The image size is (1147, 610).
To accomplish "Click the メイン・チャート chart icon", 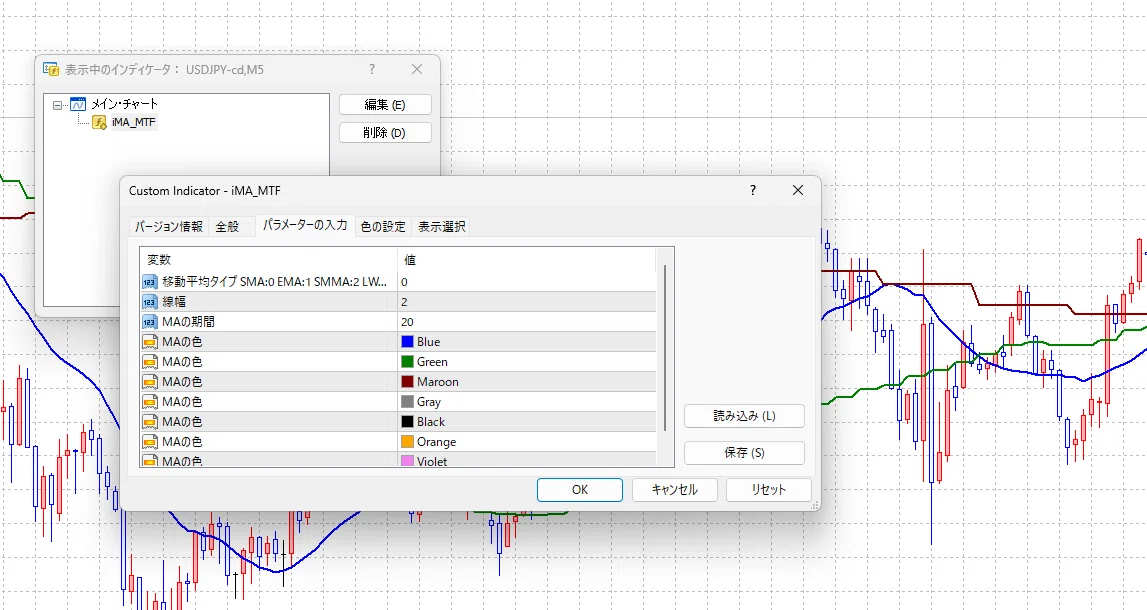I will coord(78,104).
